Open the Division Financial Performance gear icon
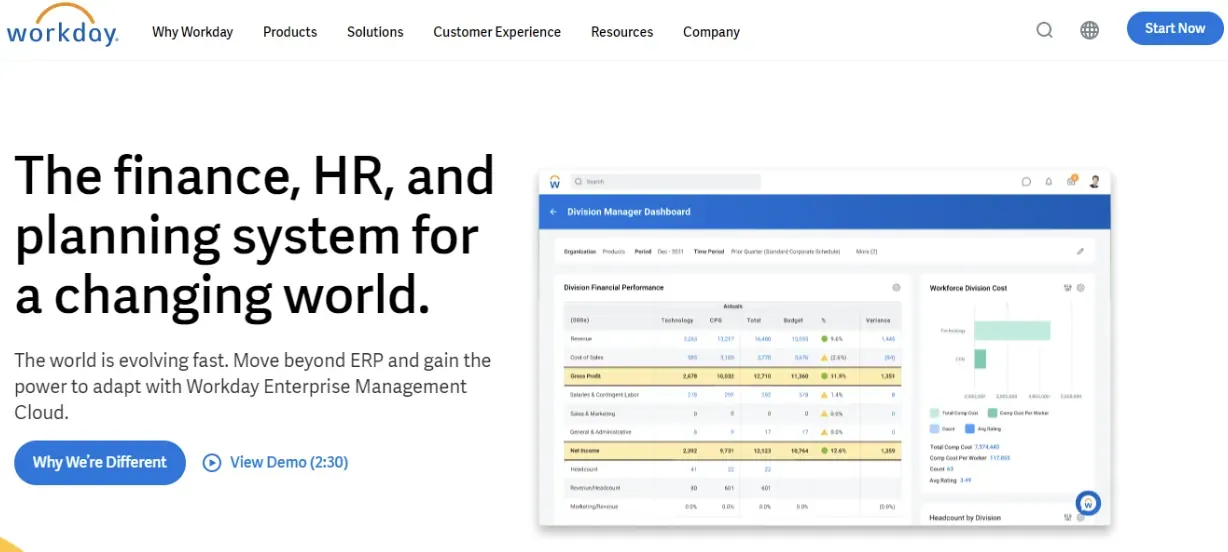Screen dimensions: 1228x552 tap(896, 288)
